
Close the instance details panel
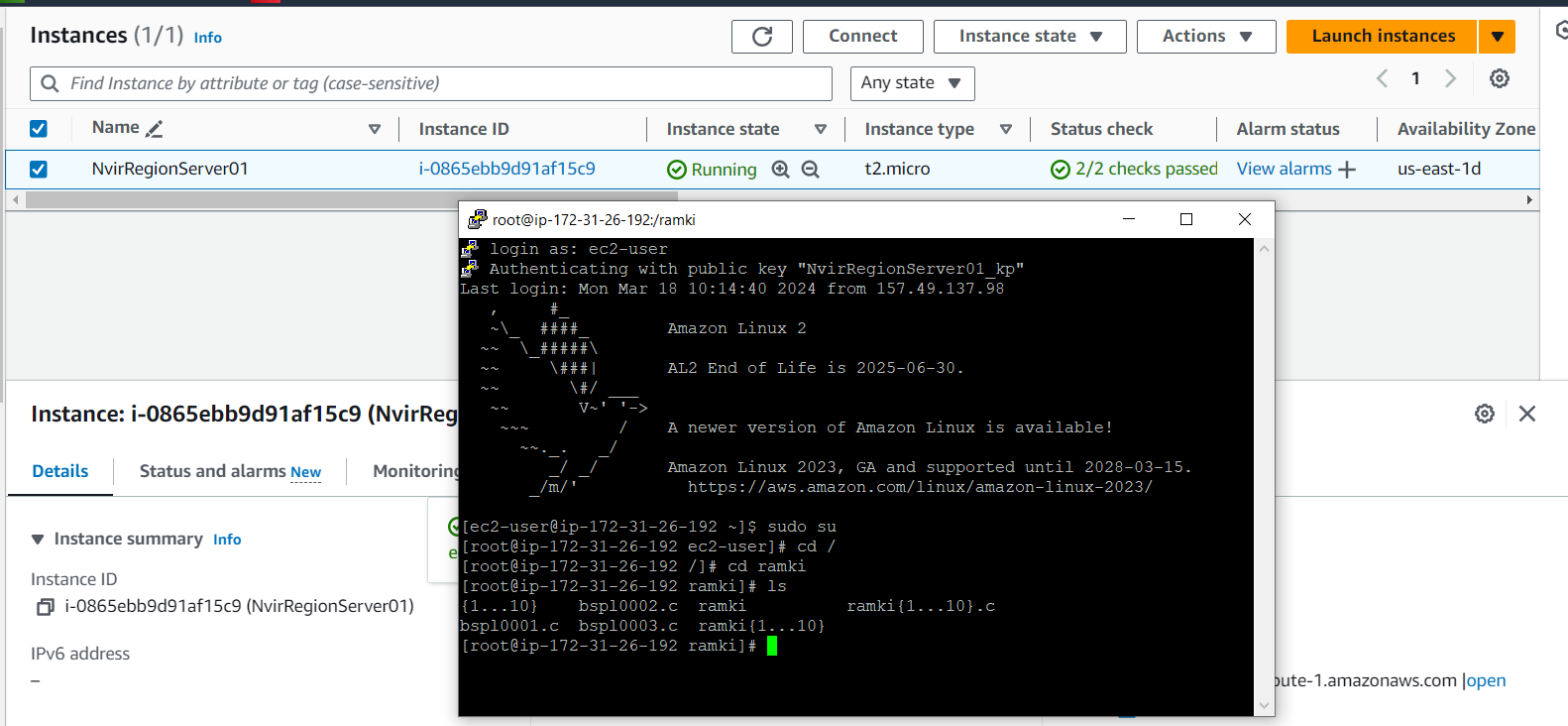(1527, 414)
